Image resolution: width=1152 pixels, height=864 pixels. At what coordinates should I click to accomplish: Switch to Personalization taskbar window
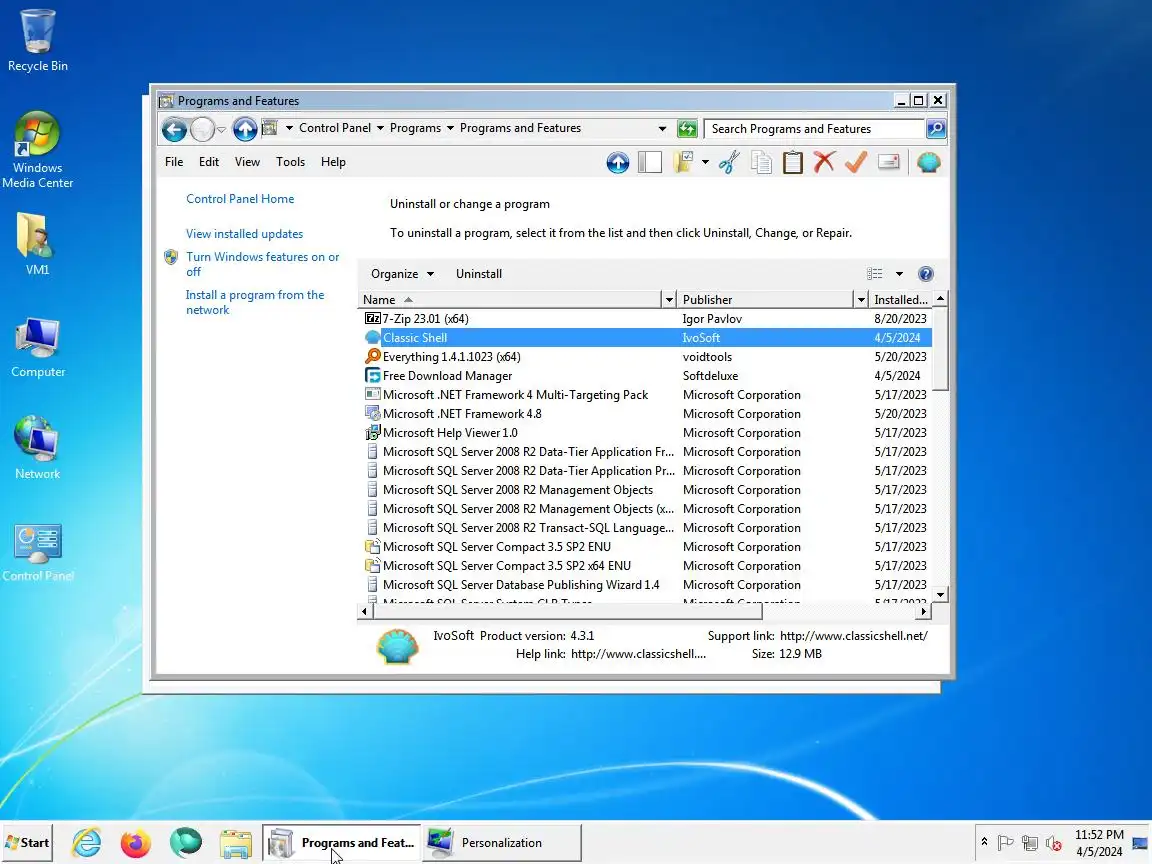[502, 843]
